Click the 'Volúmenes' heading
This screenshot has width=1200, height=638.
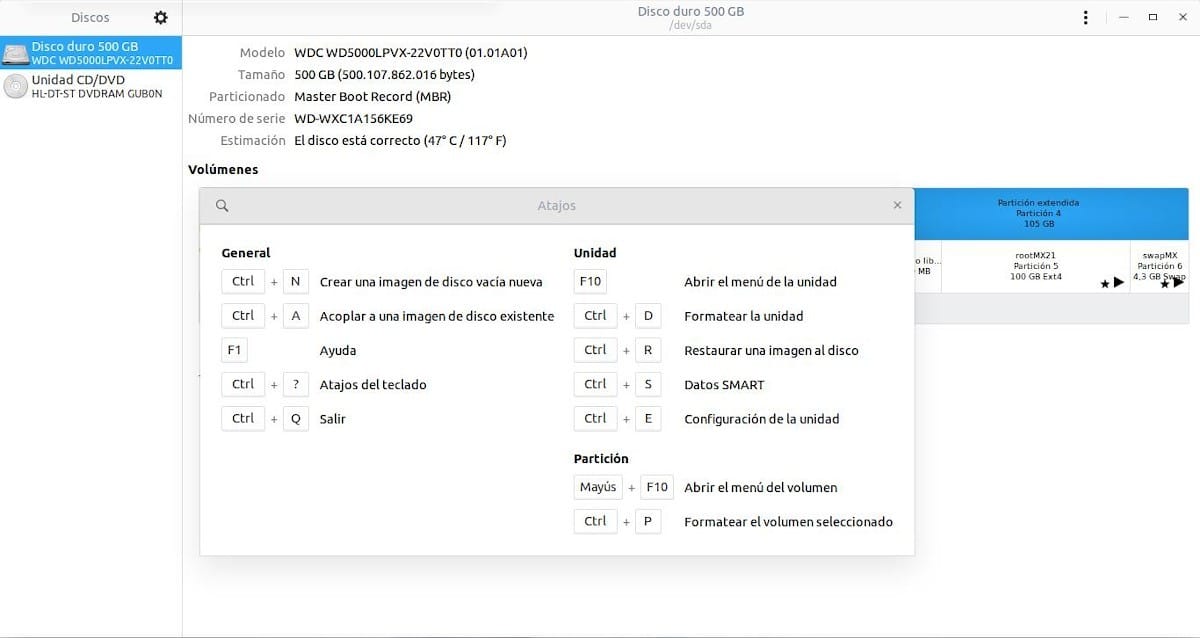pos(223,169)
